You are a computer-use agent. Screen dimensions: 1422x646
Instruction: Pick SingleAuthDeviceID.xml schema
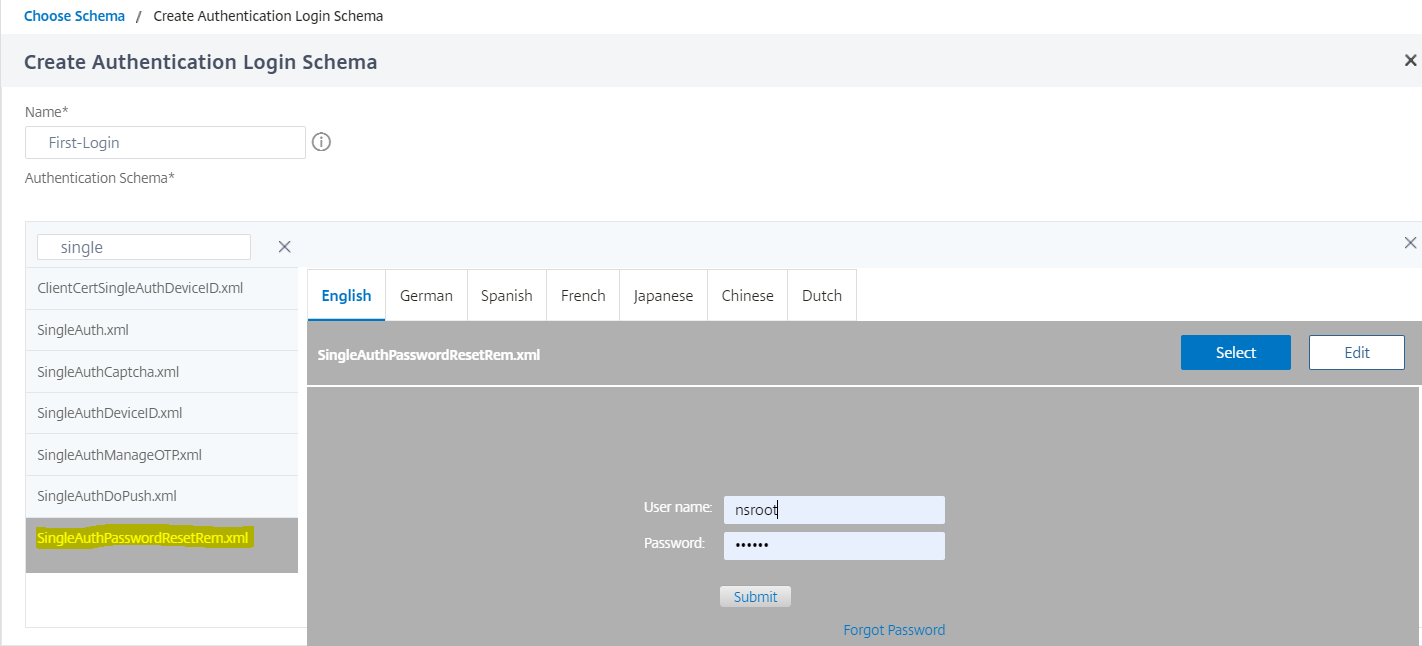pyautogui.click(x=162, y=413)
